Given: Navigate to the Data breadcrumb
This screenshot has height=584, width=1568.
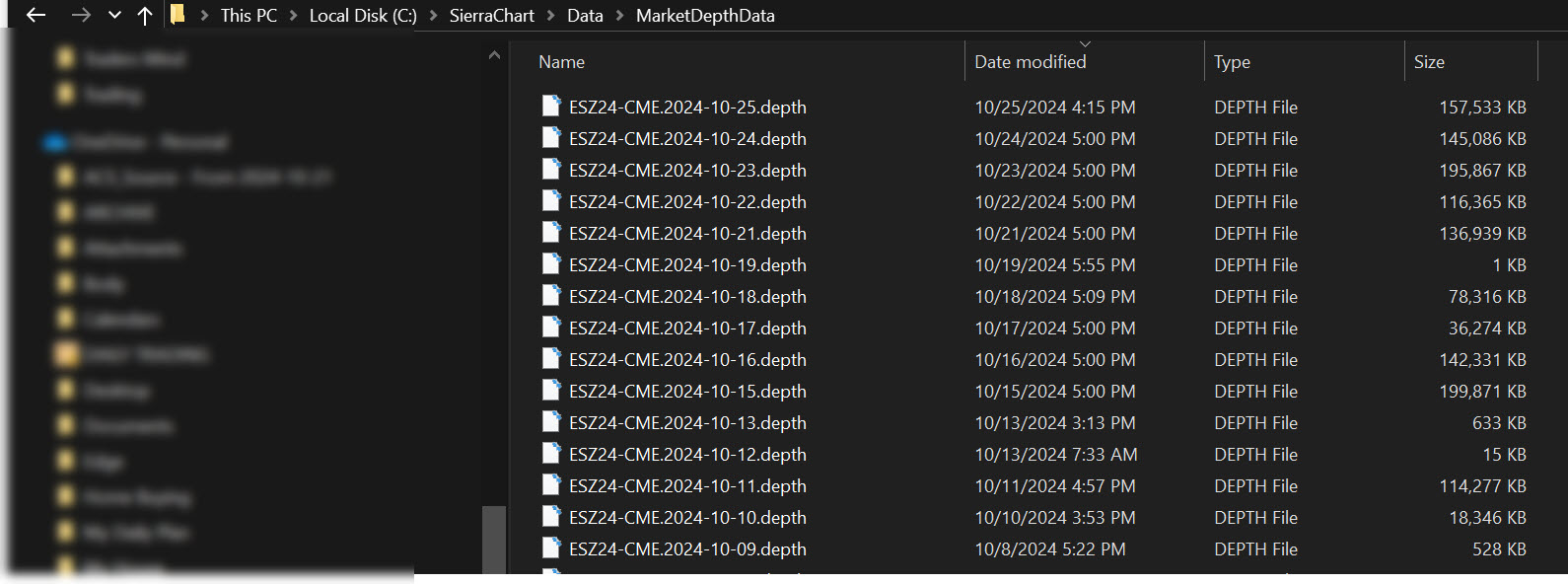Looking at the screenshot, I should [x=585, y=16].
